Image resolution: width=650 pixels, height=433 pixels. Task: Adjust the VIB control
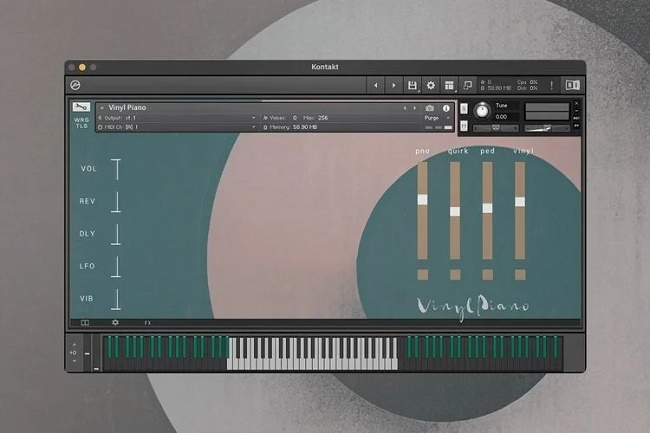117,299
